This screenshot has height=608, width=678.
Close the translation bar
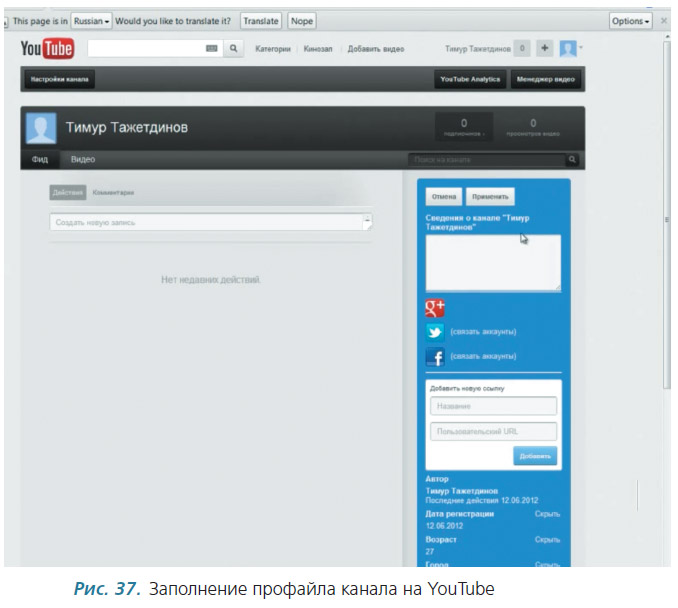(664, 21)
